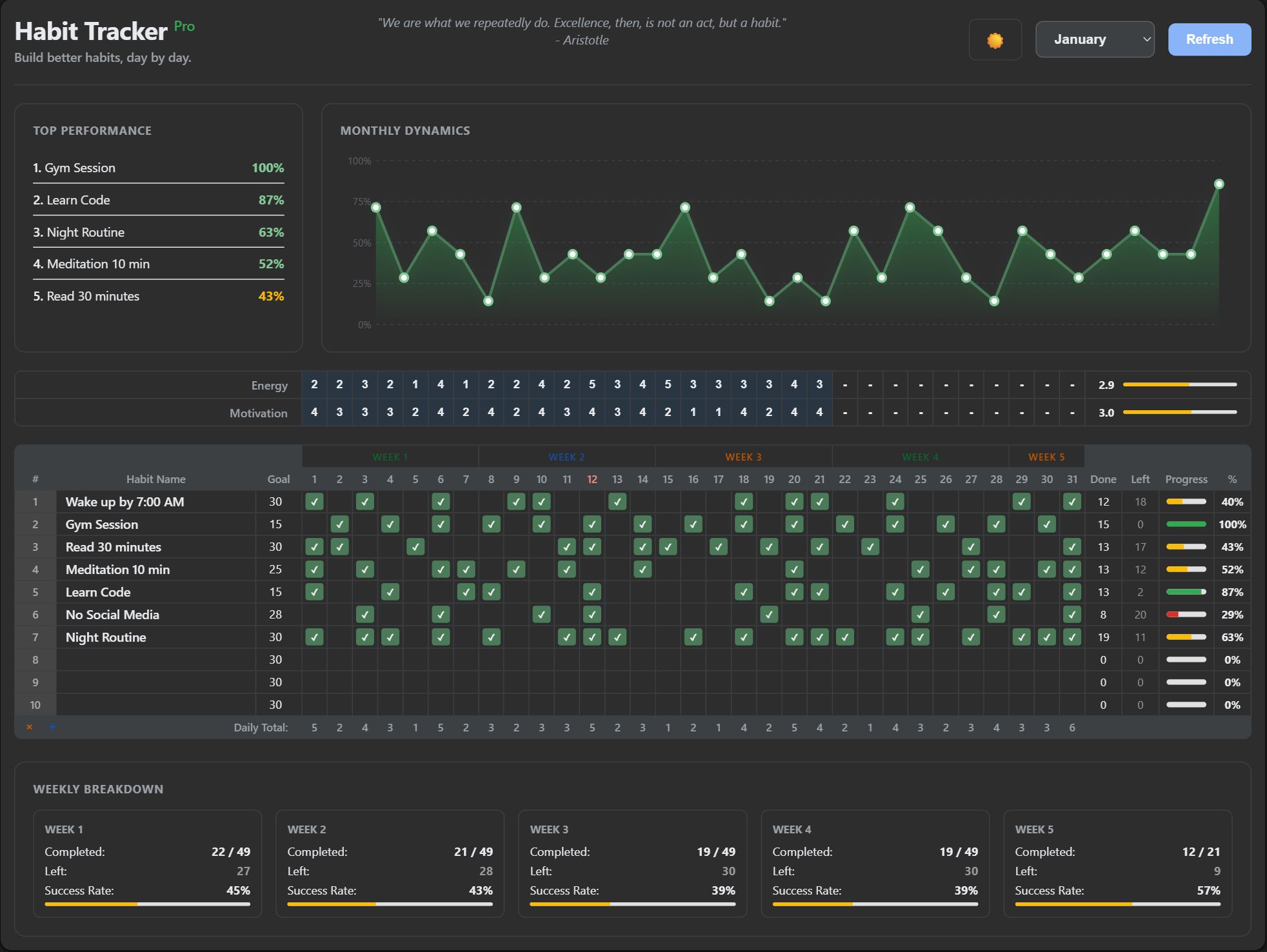Click the empty habit name in row 8
The image size is (1267, 952).
[155, 660]
